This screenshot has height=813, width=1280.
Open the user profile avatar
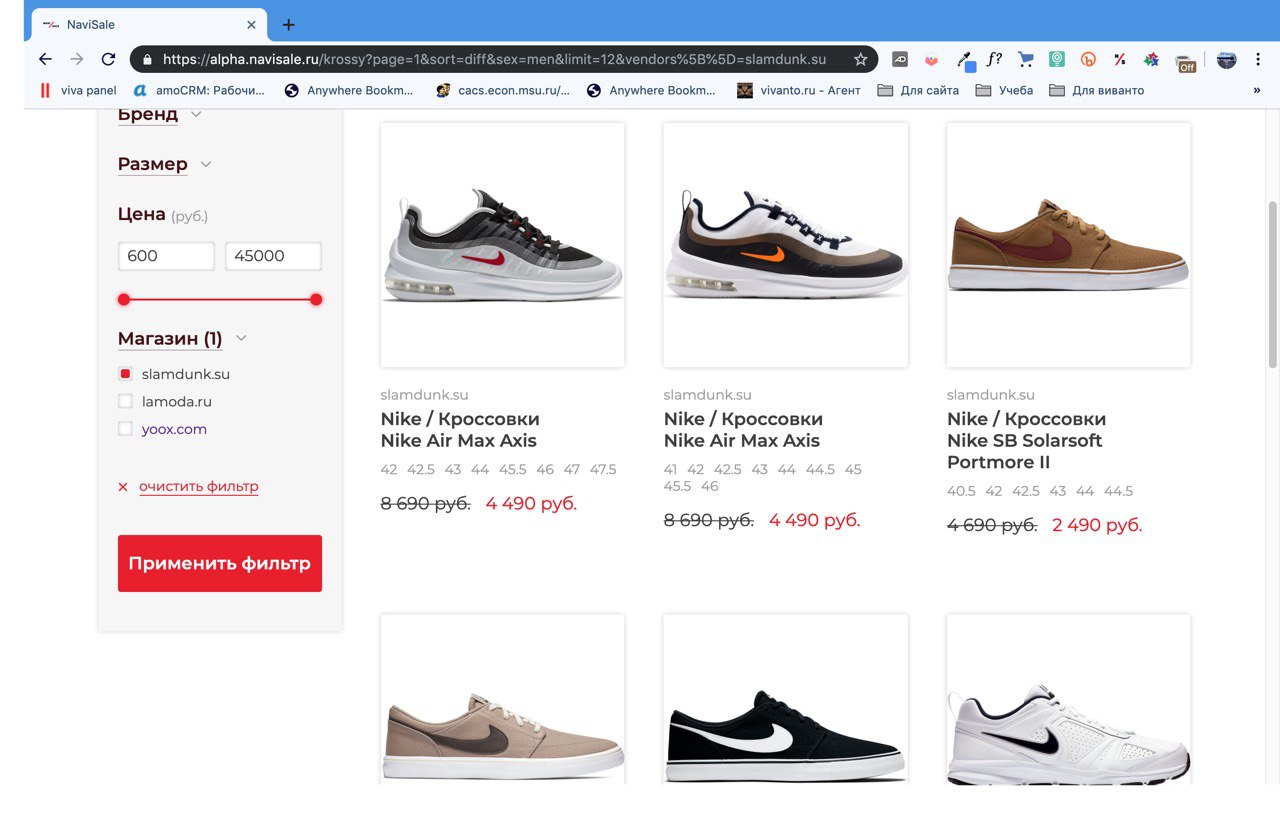[x=1227, y=59]
